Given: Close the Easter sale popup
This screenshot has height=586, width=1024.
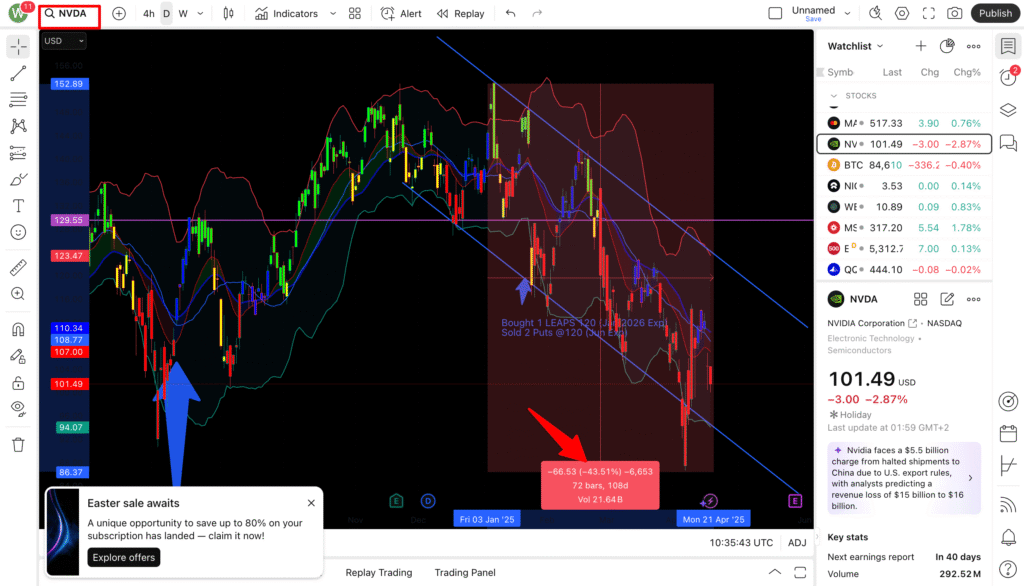Looking at the screenshot, I should 312,503.
